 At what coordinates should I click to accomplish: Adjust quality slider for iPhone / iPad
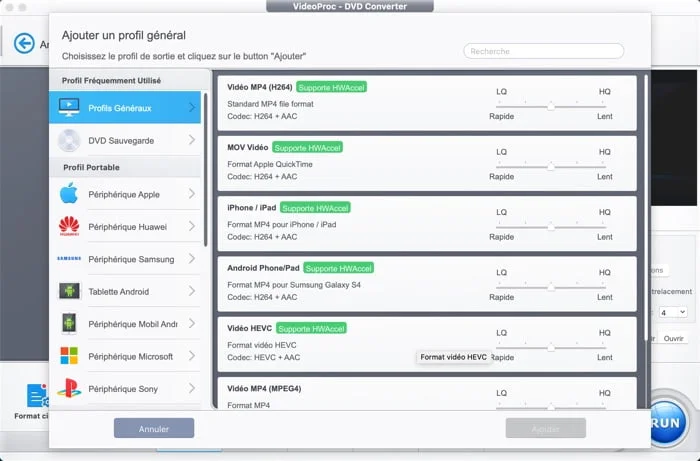click(551, 227)
